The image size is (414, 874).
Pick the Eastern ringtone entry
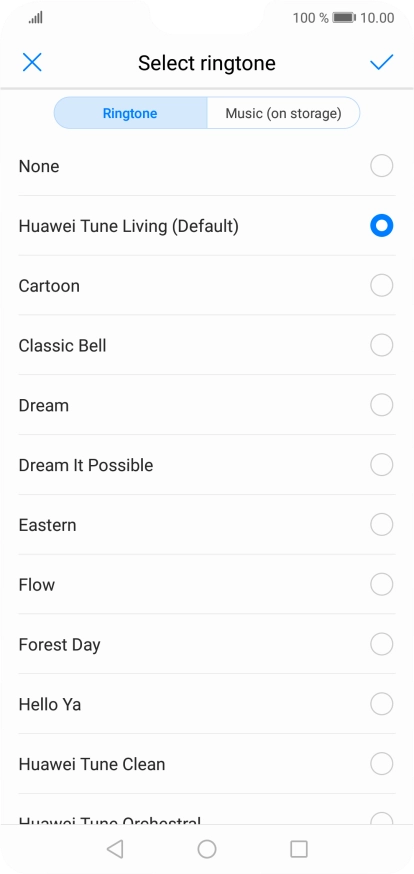(207, 525)
